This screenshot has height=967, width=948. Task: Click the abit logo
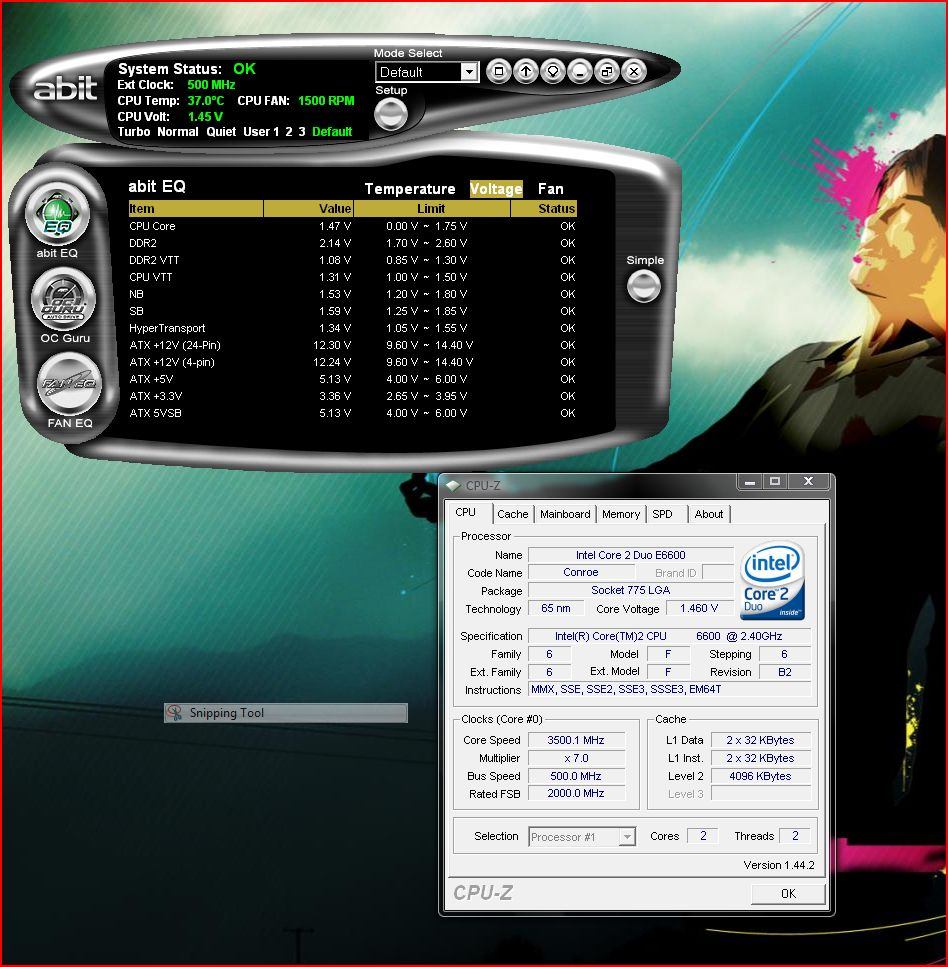(65, 88)
